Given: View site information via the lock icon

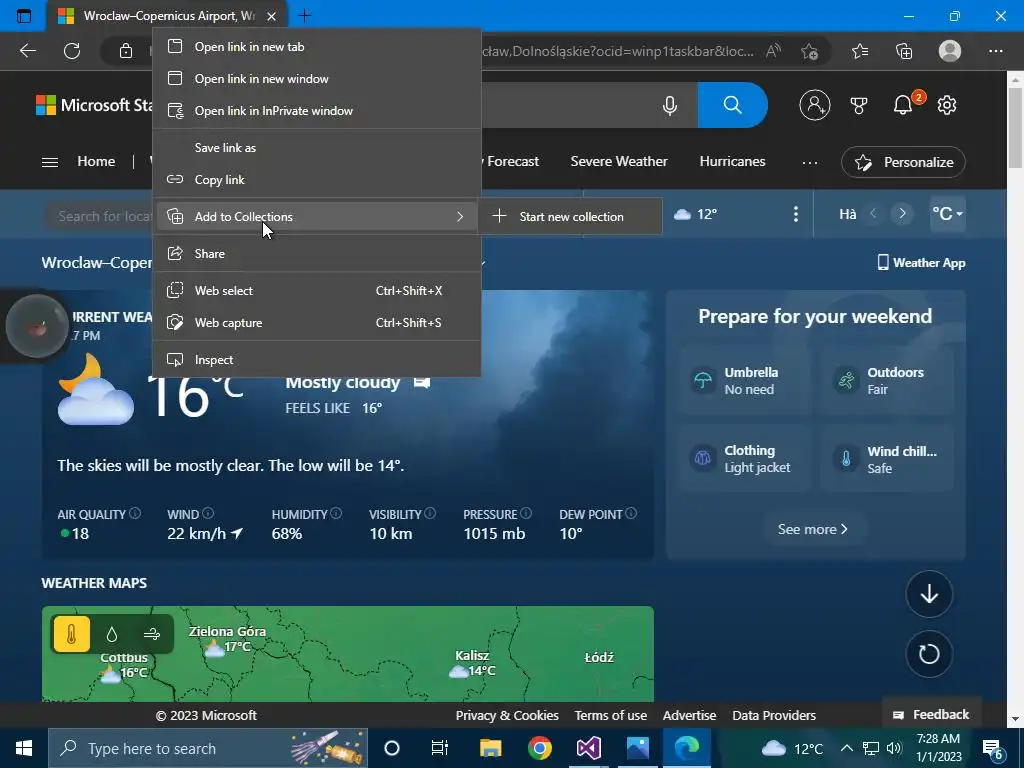Looking at the screenshot, I should 125,51.
